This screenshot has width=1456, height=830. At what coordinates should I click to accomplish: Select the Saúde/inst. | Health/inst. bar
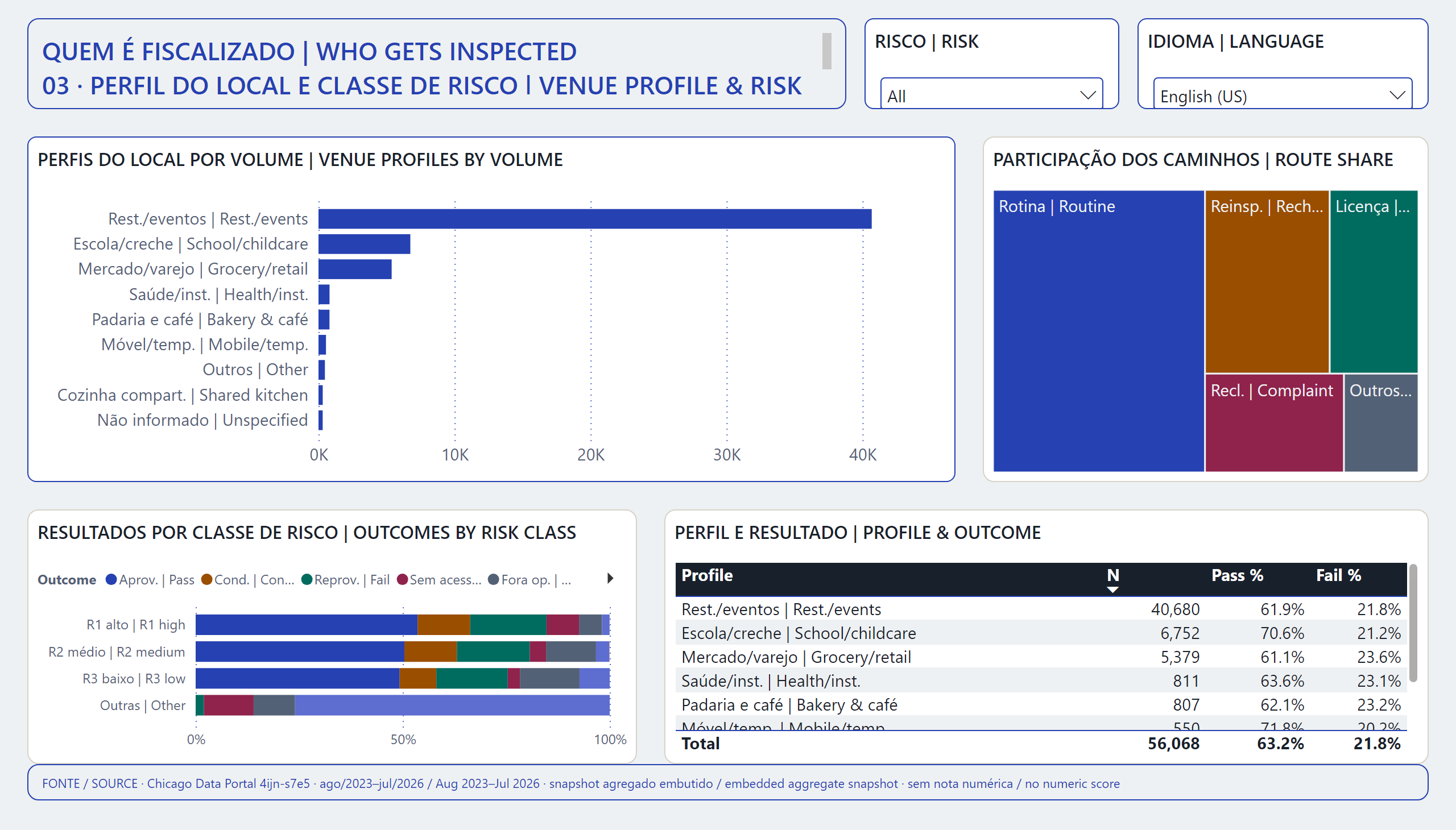[324, 294]
